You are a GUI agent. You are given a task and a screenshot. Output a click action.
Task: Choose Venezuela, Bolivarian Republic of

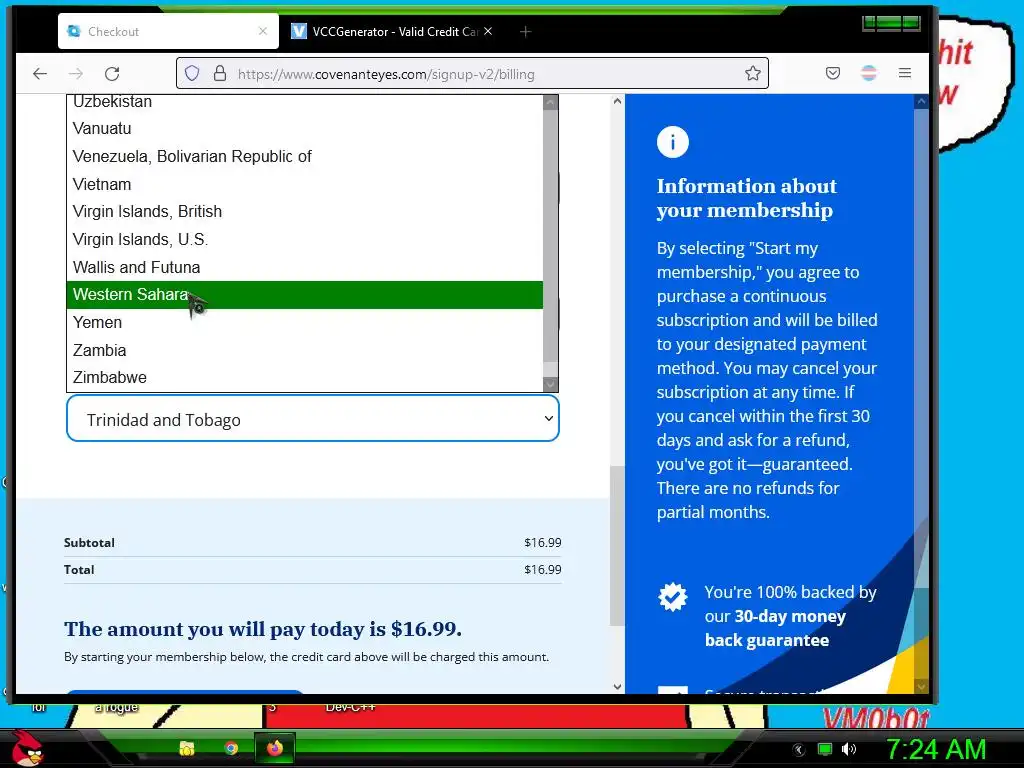tap(304, 157)
